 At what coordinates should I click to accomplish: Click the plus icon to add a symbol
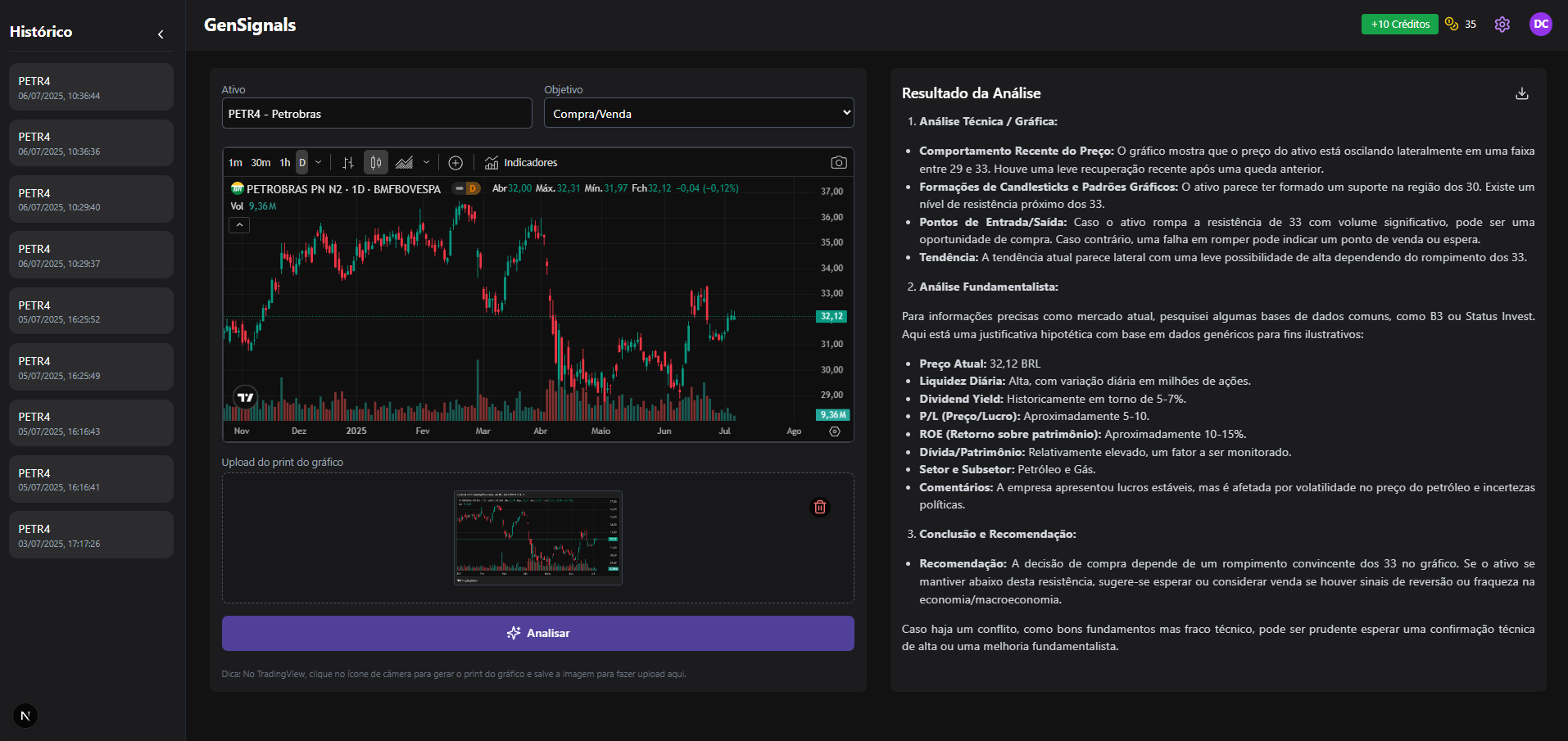click(x=455, y=162)
